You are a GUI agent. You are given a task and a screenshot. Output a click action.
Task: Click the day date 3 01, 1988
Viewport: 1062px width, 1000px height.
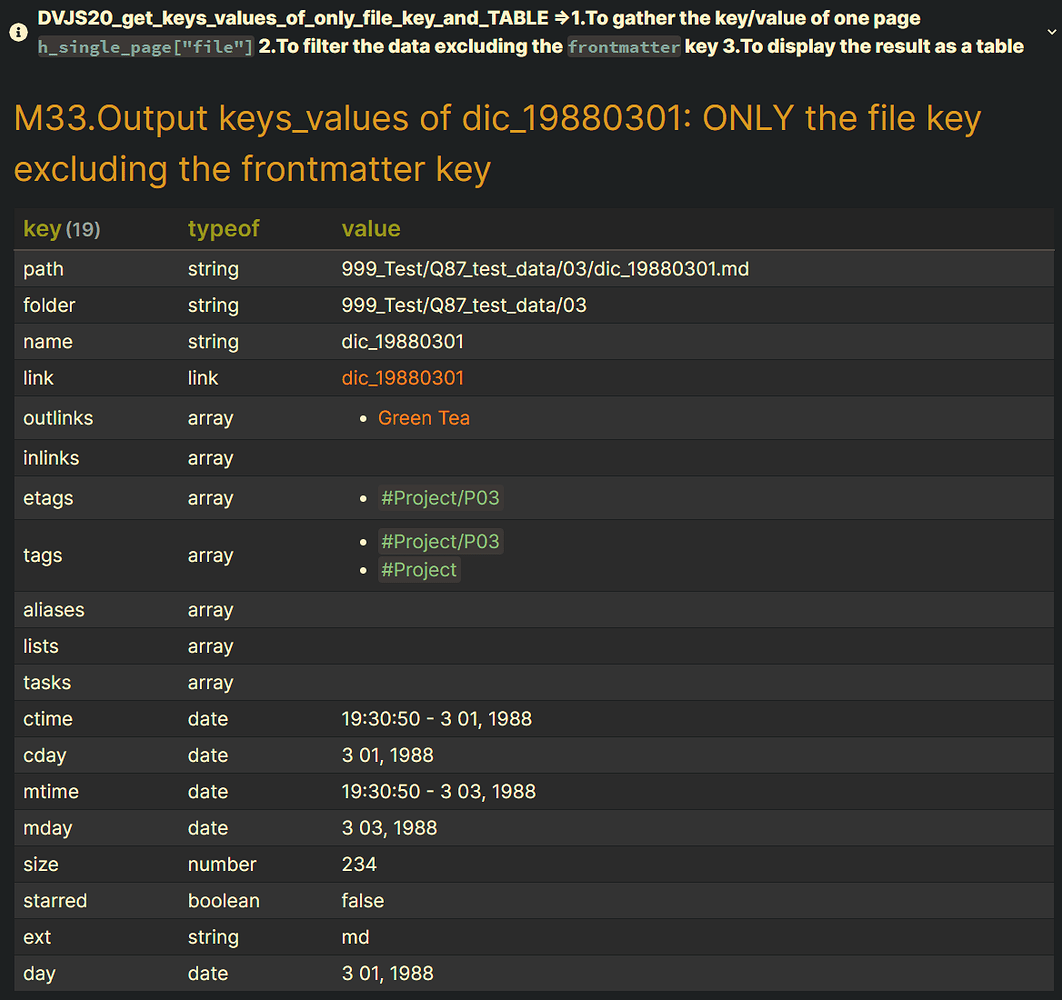[387, 973]
